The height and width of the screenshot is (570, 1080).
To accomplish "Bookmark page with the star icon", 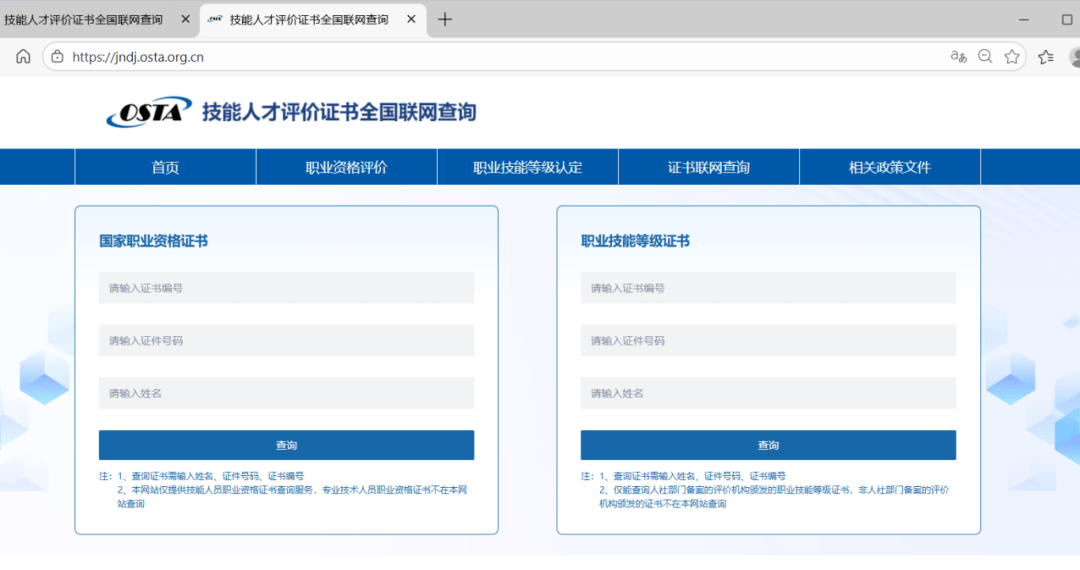I will [1012, 57].
